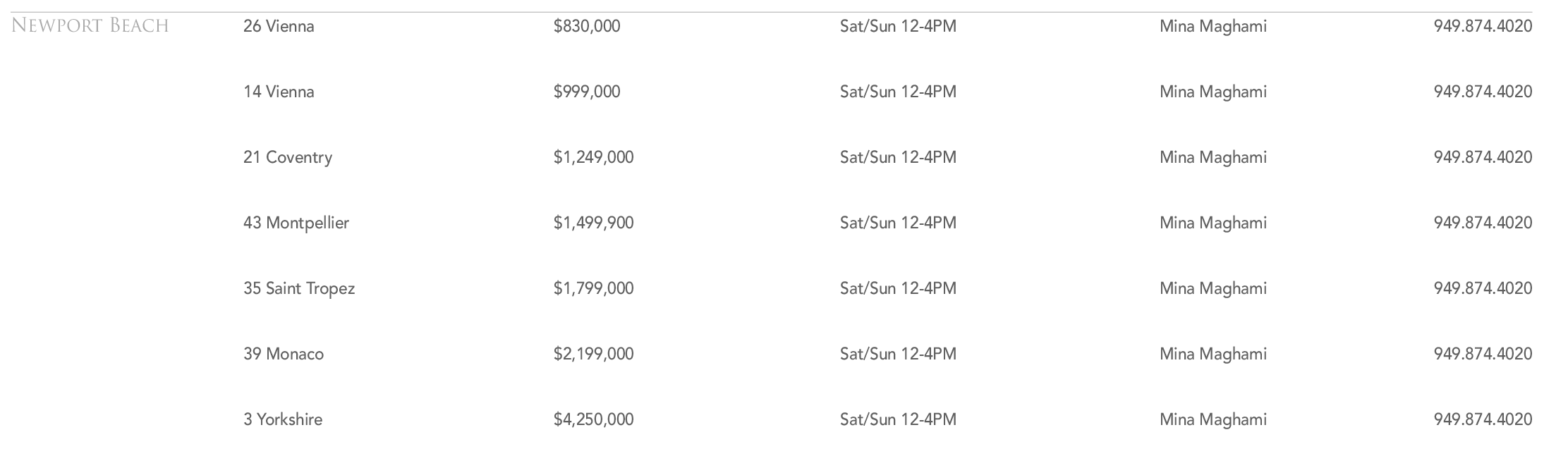Click the $1,499,900 price
Screen dimensions: 1568x449
(x=593, y=223)
